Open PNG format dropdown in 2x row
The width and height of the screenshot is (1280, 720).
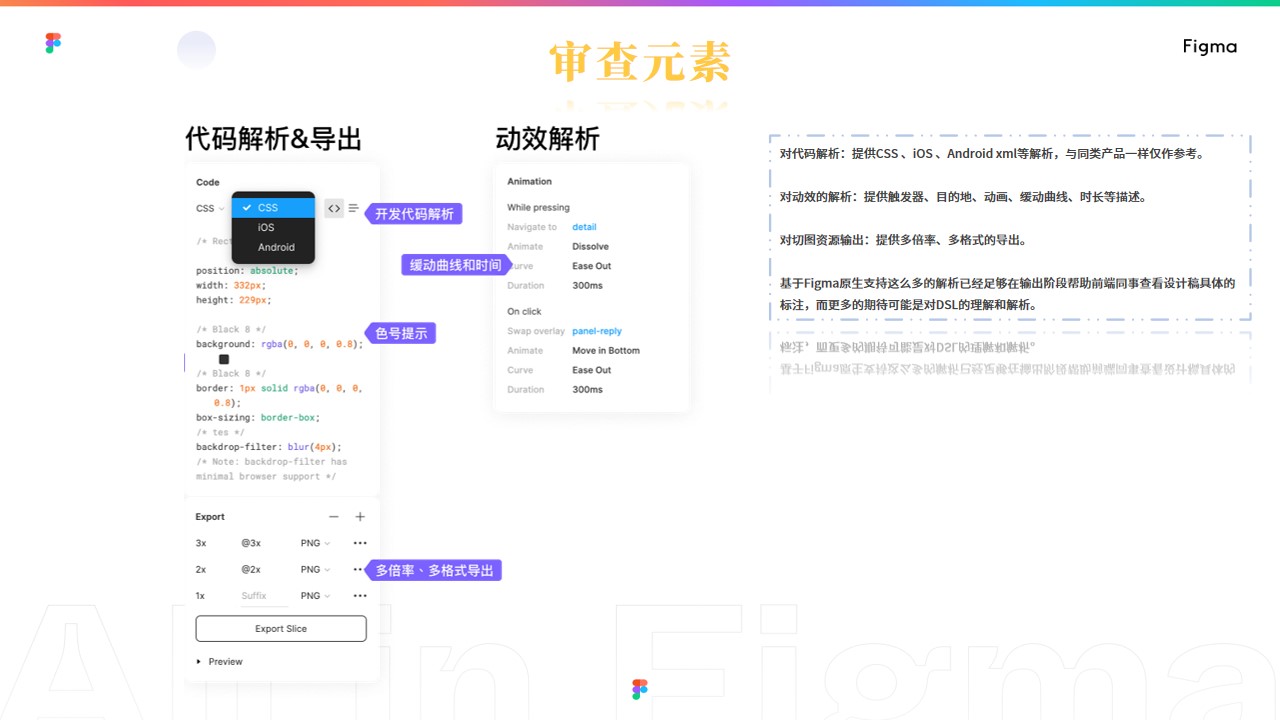tap(315, 569)
